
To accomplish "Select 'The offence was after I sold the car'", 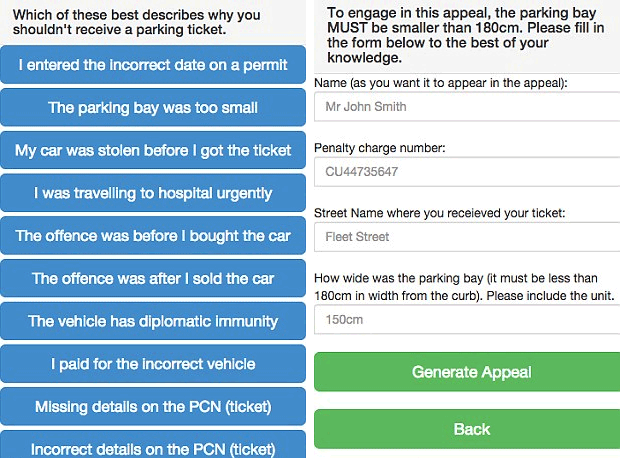I will tap(153, 278).
